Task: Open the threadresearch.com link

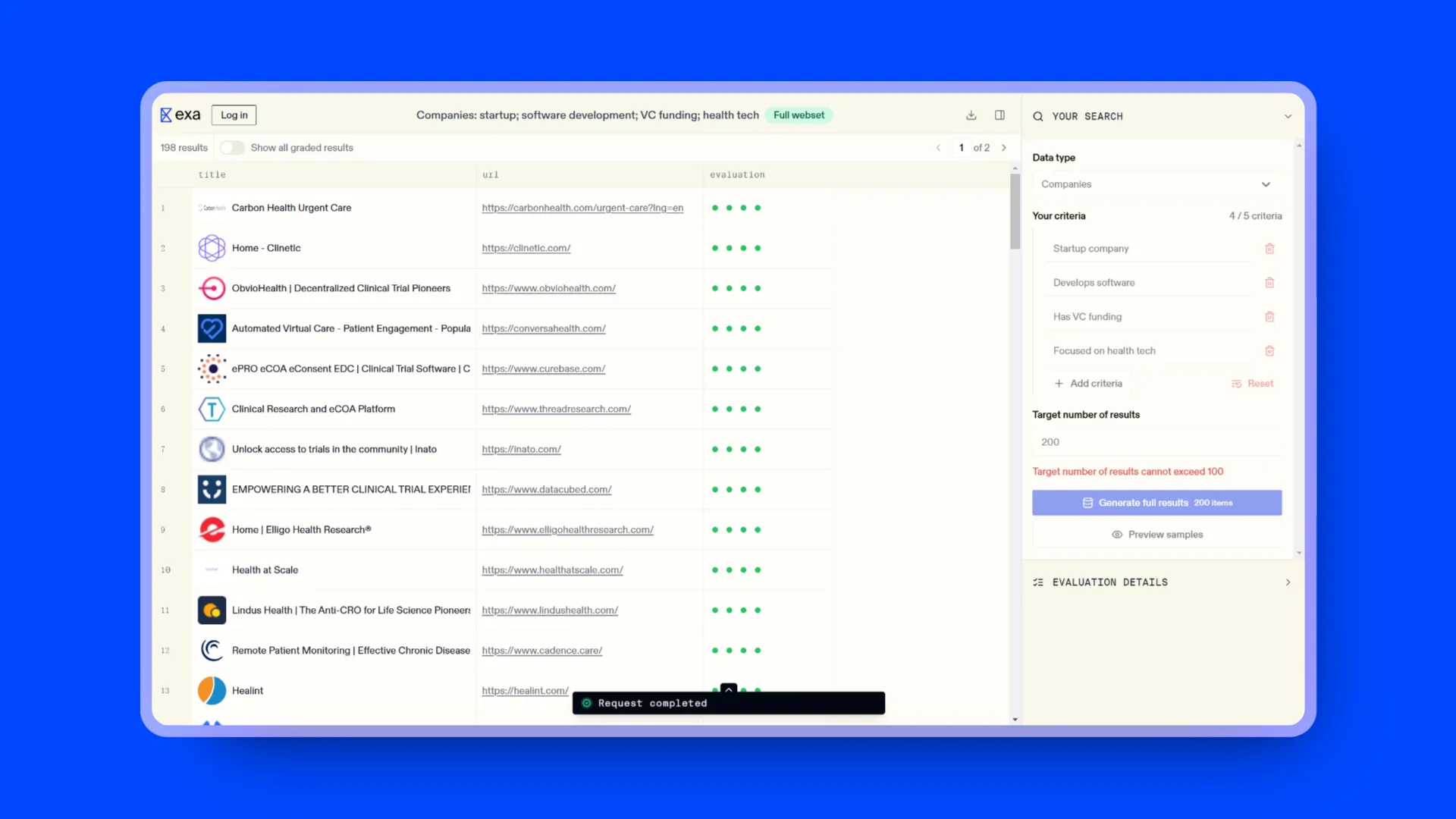Action: tap(556, 409)
